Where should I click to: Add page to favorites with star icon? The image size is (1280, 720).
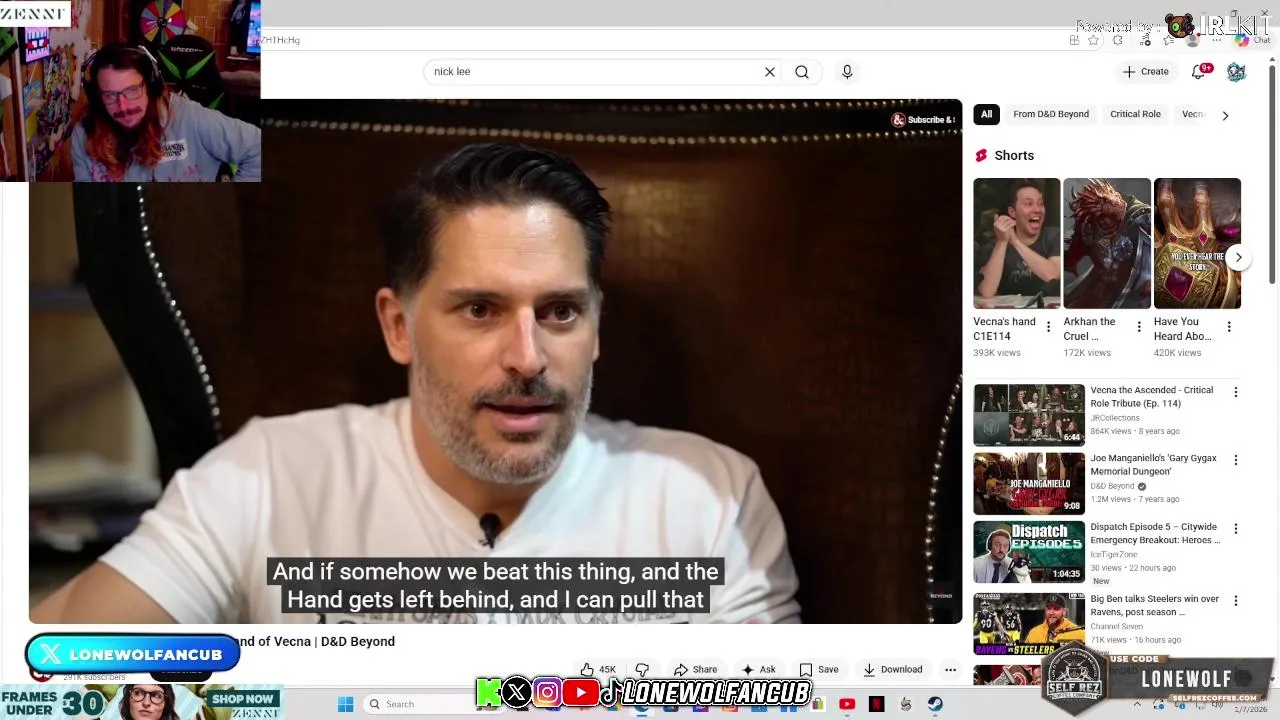tap(1093, 40)
